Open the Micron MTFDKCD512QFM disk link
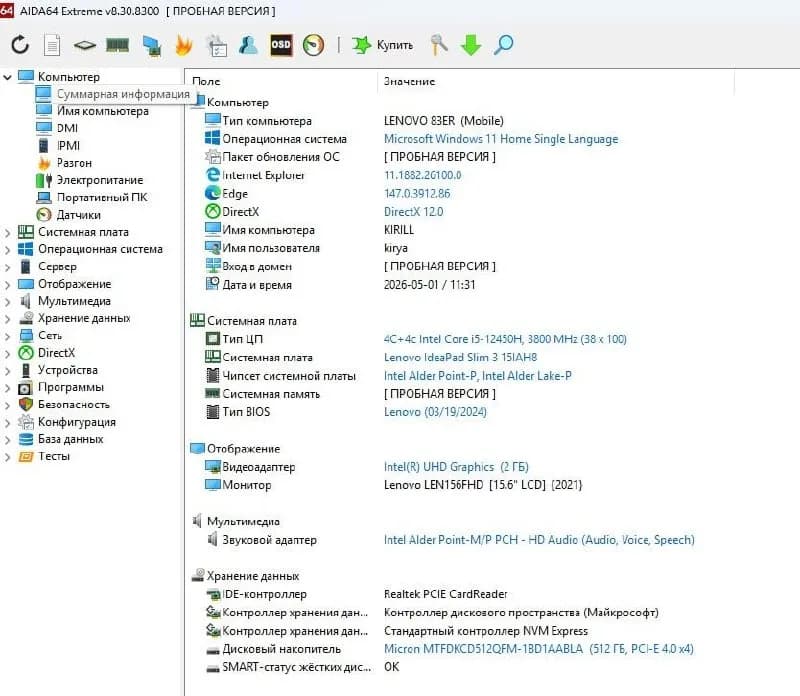The width and height of the screenshot is (800, 696). pyautogui.click(x=539, y=649)
